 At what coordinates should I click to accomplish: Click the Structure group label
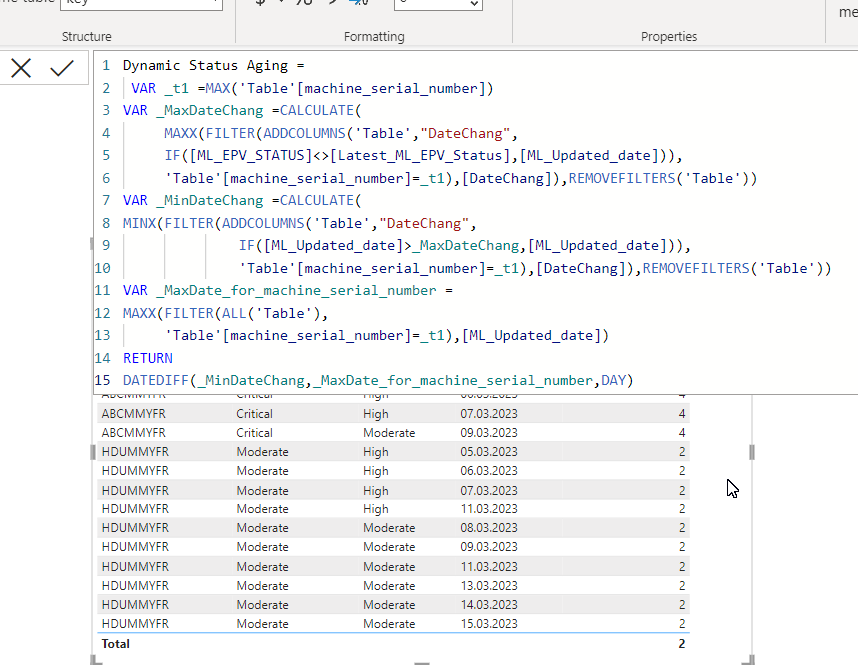(86, 37)
